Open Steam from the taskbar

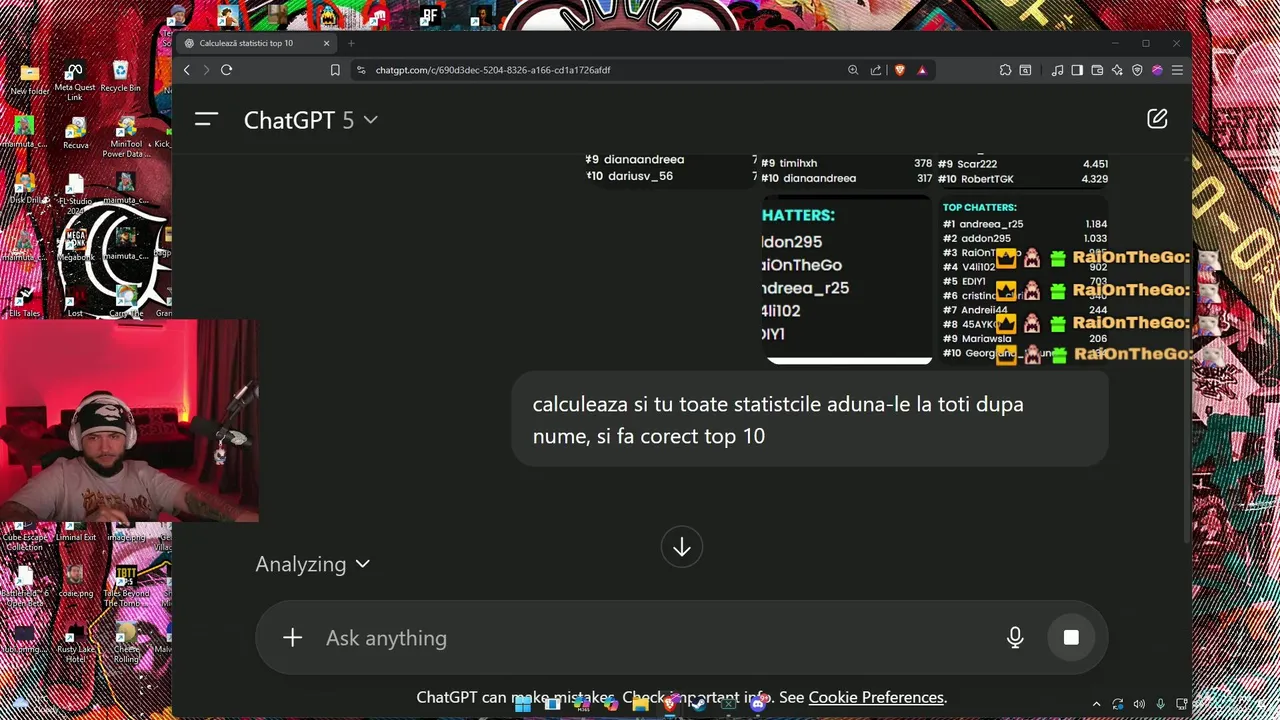point(698,705)
